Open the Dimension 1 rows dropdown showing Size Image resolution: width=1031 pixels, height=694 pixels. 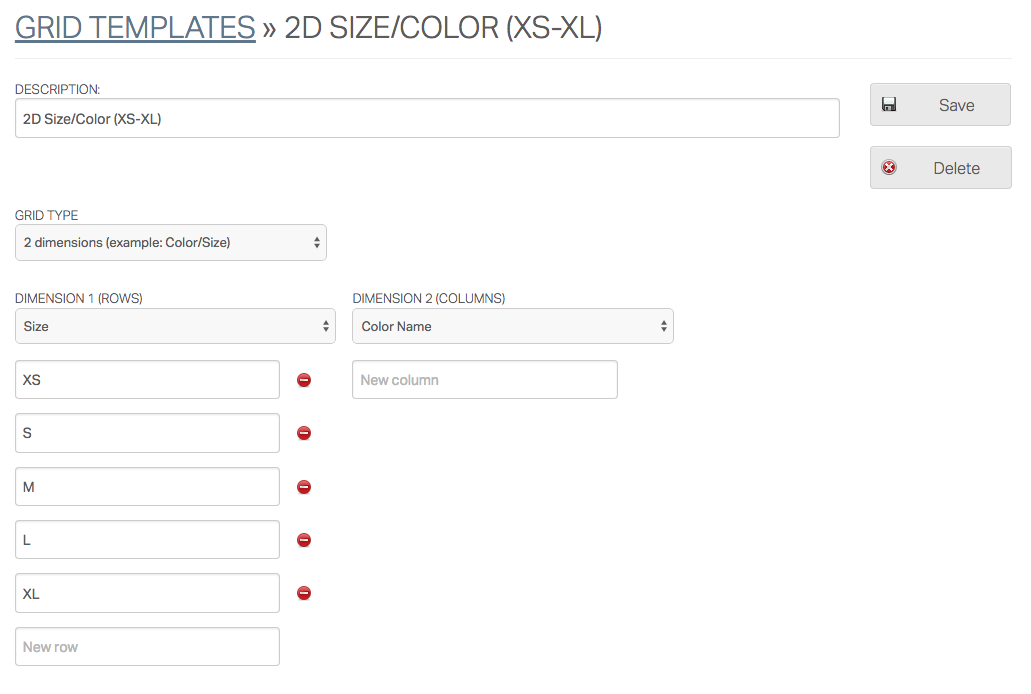(x=175, y=325)
